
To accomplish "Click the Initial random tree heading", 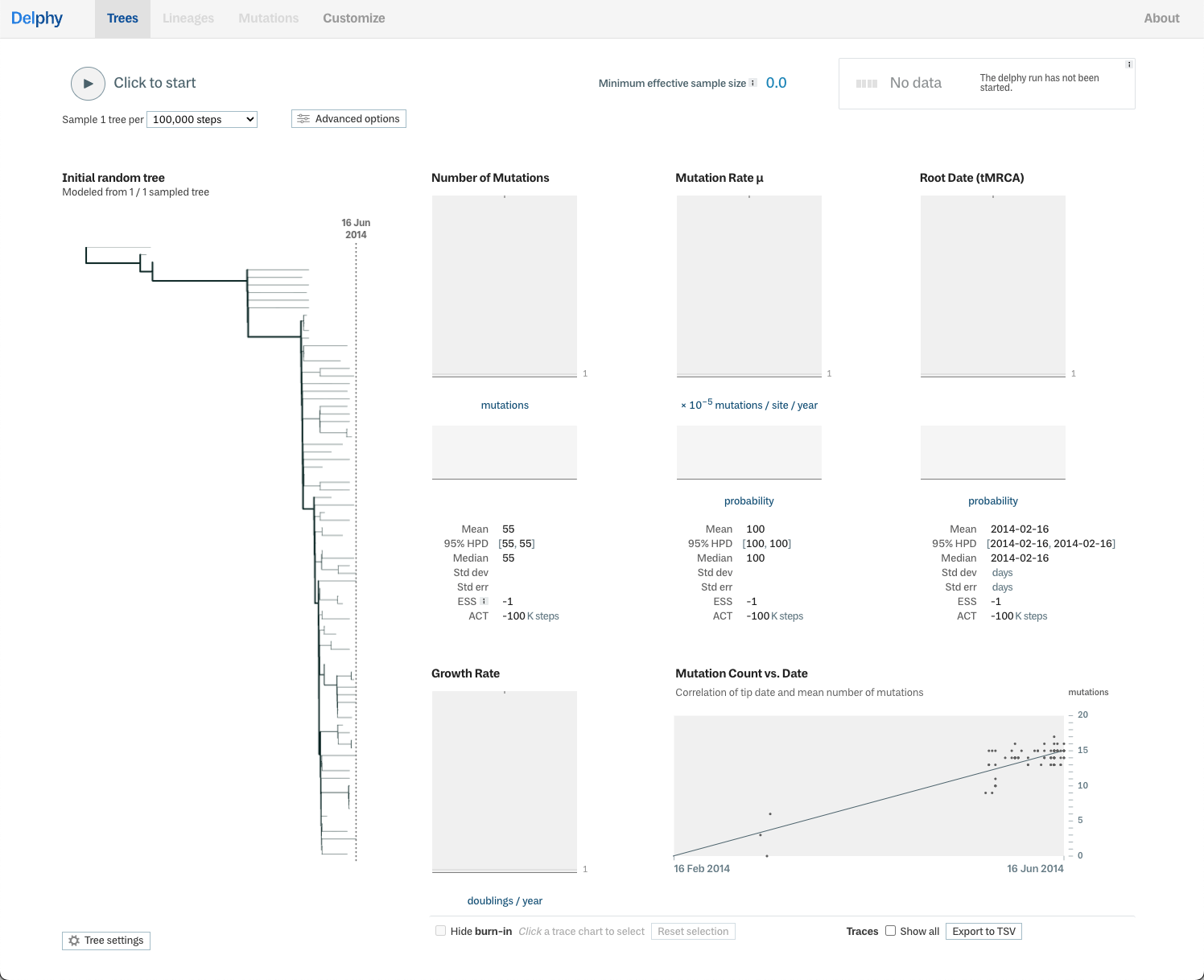I will 113,178.
